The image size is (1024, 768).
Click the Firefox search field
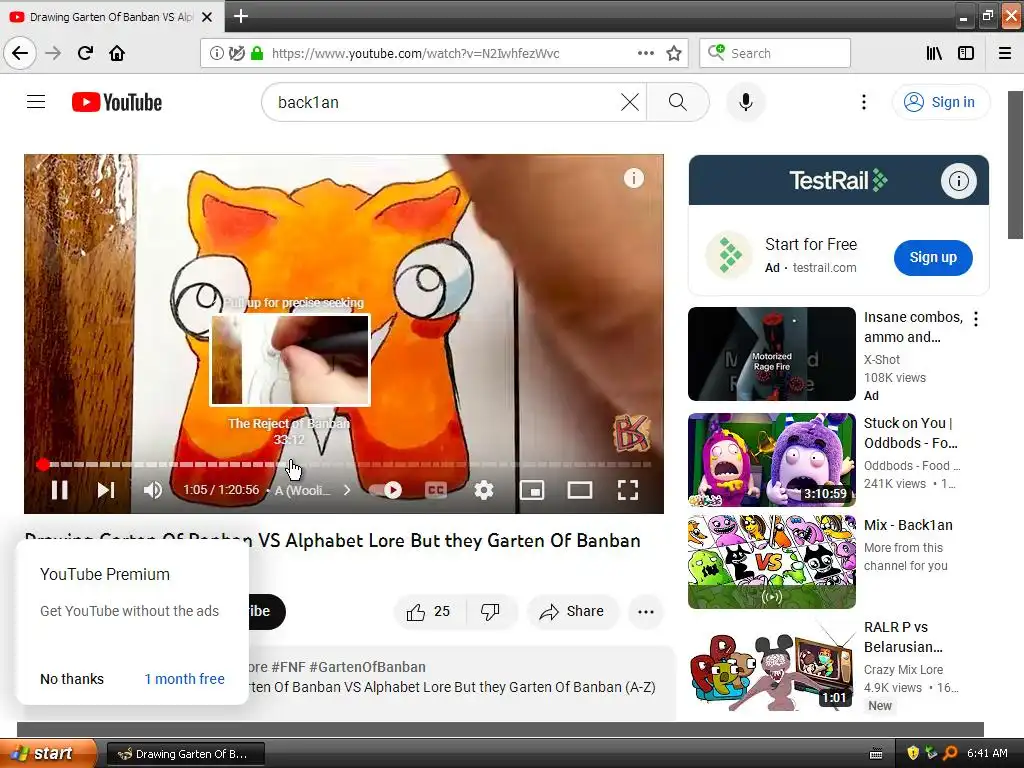pos(775,53)
